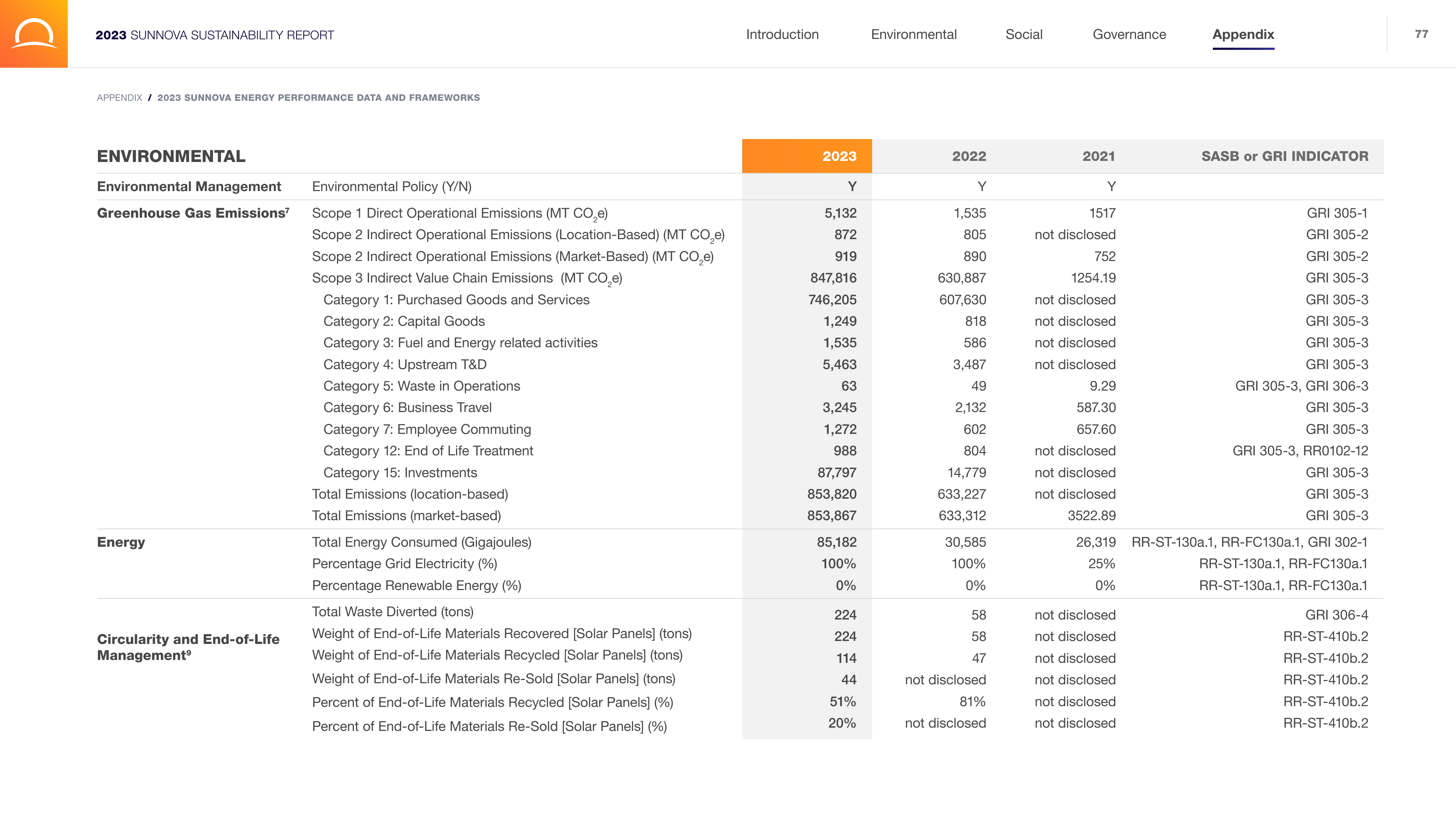Click the 2021 column header

click(1099, 156)
